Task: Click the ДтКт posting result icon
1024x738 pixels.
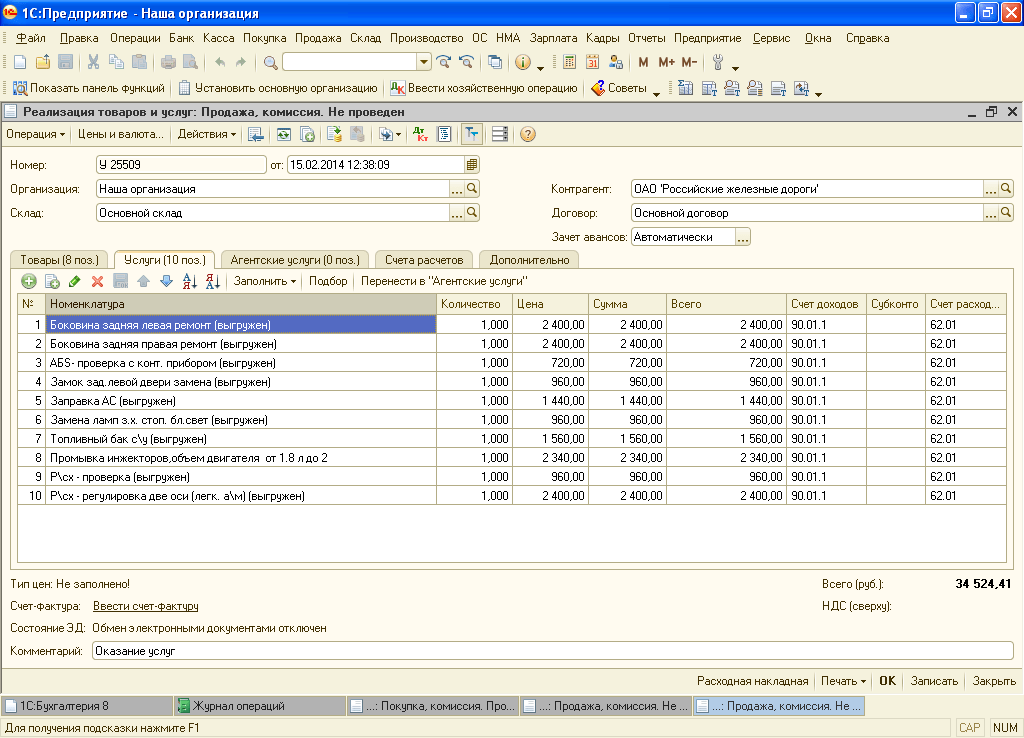Action: 420,134
